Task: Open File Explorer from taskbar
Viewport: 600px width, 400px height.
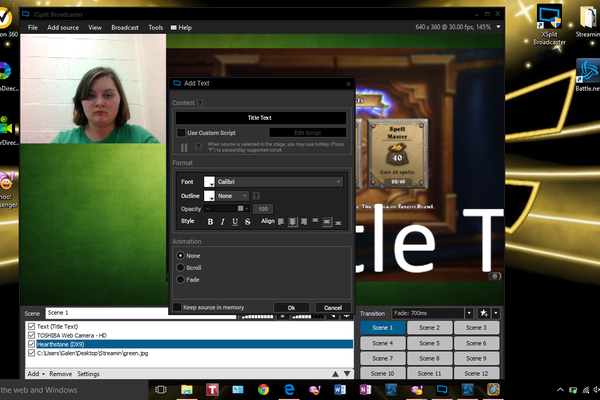Action: (x=187, y=390)
